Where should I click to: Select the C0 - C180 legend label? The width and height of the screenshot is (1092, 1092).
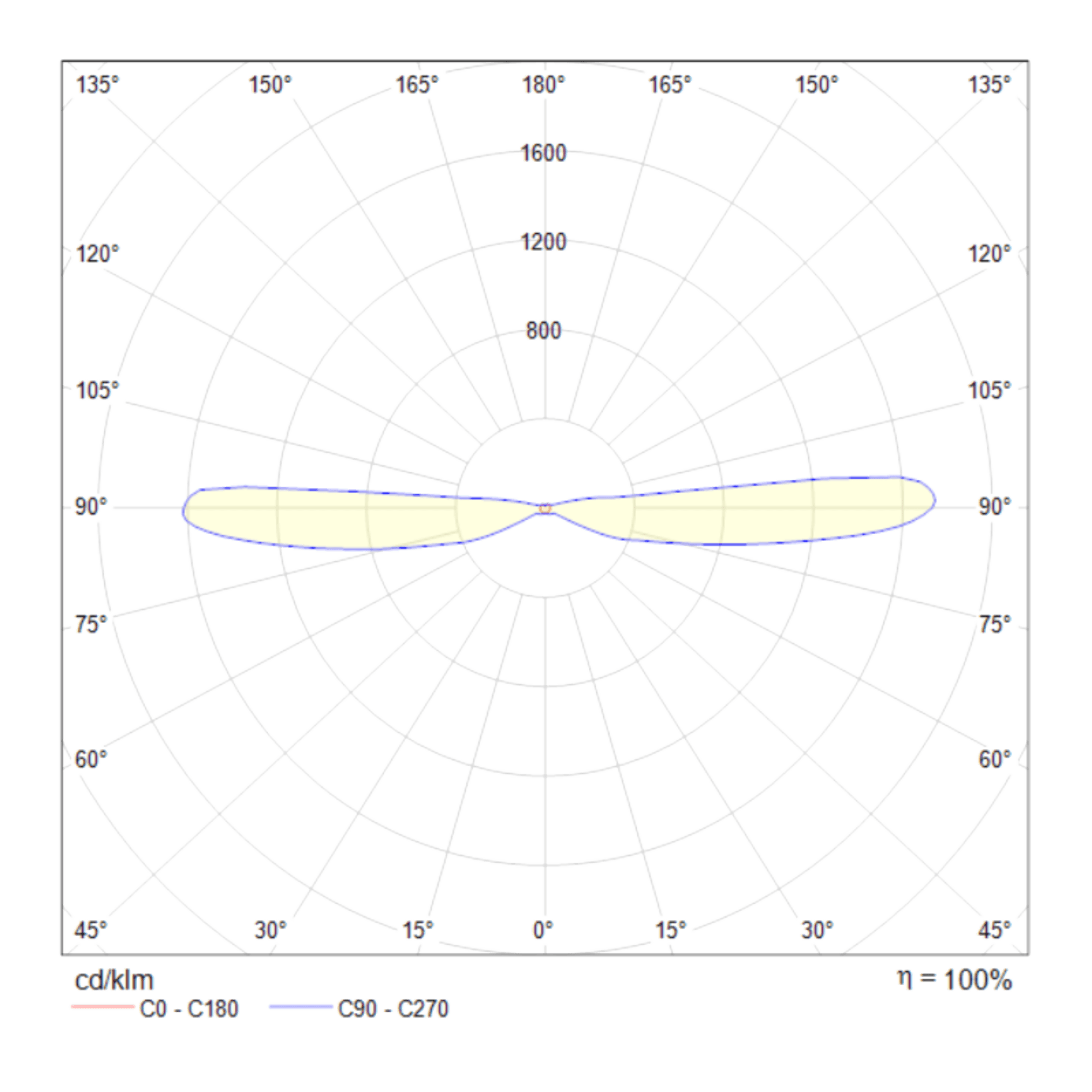coord(189,1009)
